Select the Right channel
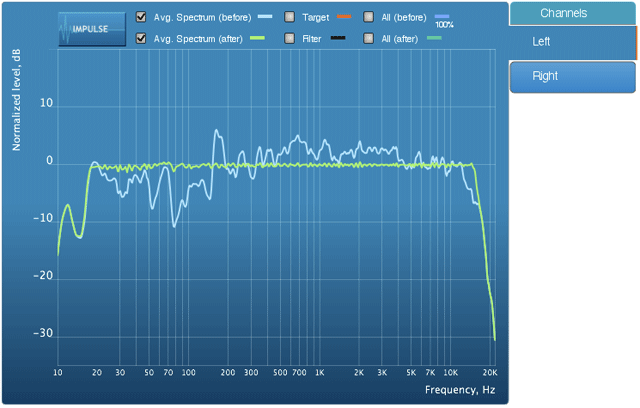 (573, 77)
